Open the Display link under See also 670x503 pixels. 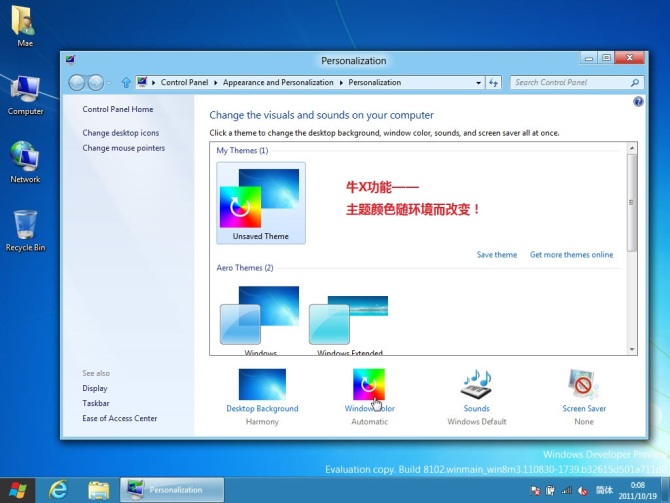click(x=95, y=388)
